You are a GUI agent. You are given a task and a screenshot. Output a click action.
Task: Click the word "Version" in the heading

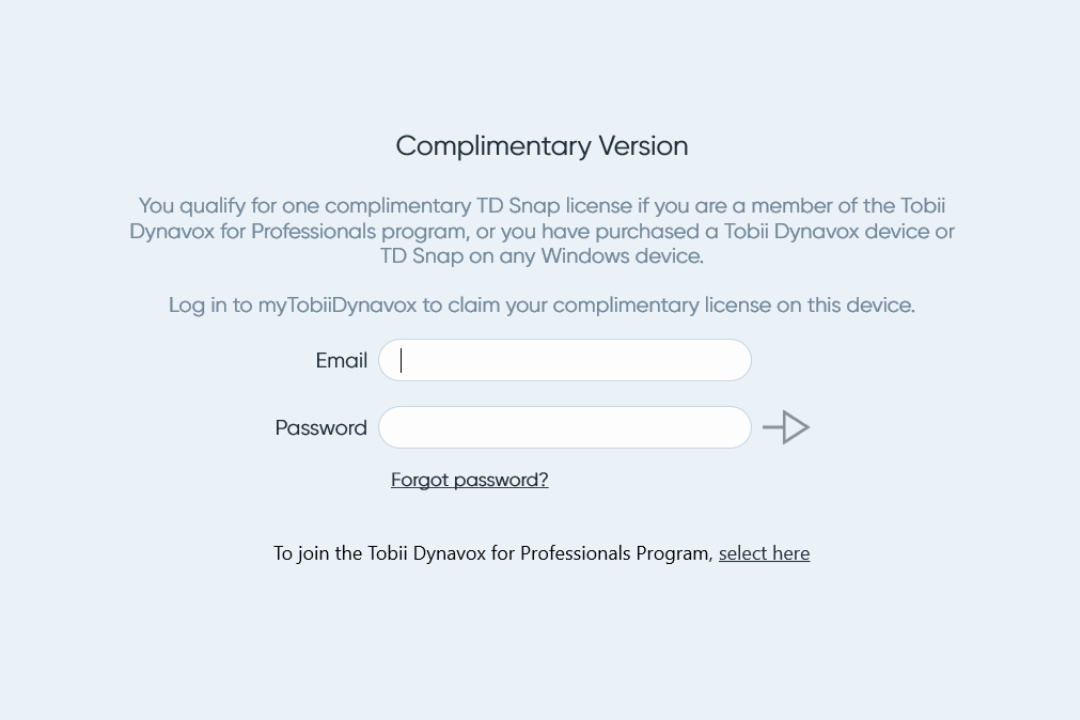(x=643, y=146)
